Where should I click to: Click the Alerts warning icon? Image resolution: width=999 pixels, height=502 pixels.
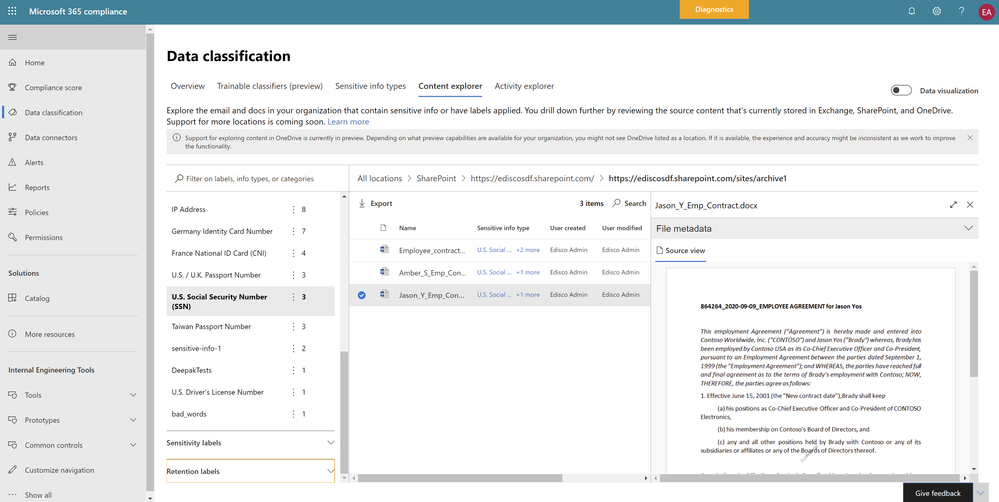tap(12, 162)
